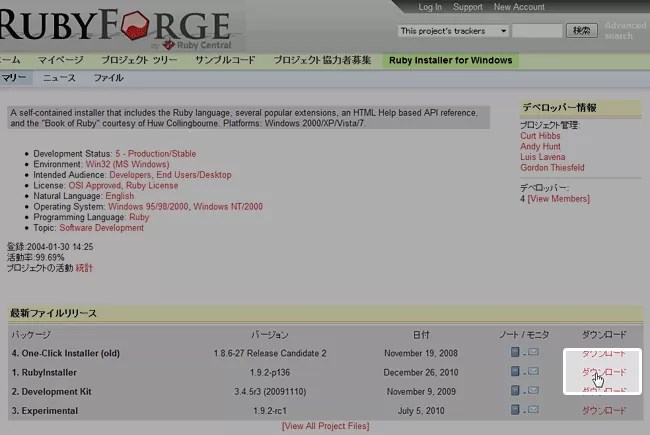Click Ruby License link

(x=152, y=185)
